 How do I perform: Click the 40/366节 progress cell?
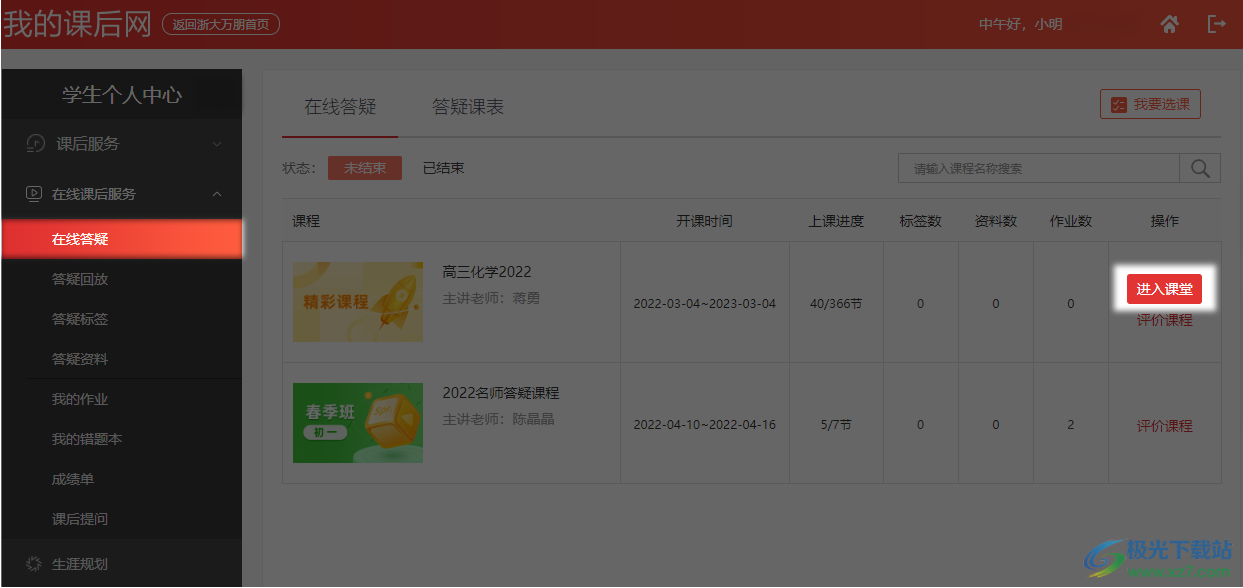tap(836, 303)
